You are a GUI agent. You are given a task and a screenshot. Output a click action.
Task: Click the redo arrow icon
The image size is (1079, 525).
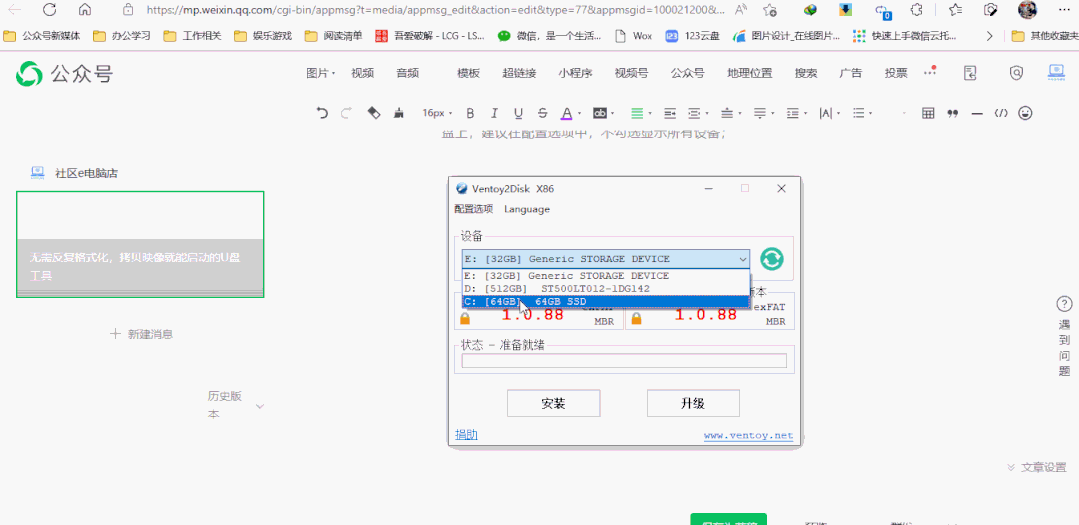point(347,114)
